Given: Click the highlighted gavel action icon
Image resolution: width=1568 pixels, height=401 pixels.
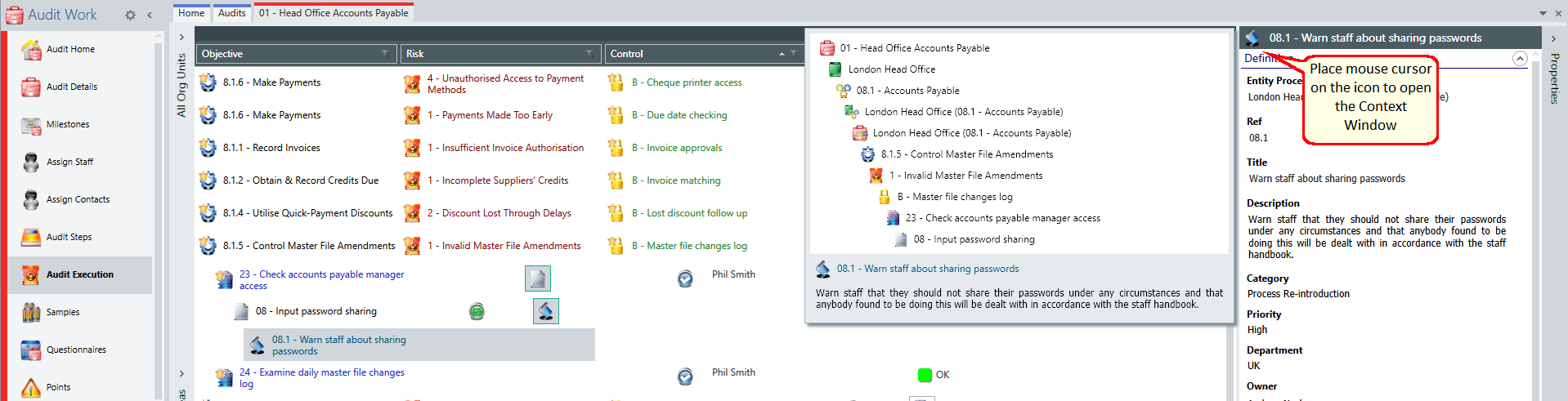Looking at the screenshot, I should (546, 311).
